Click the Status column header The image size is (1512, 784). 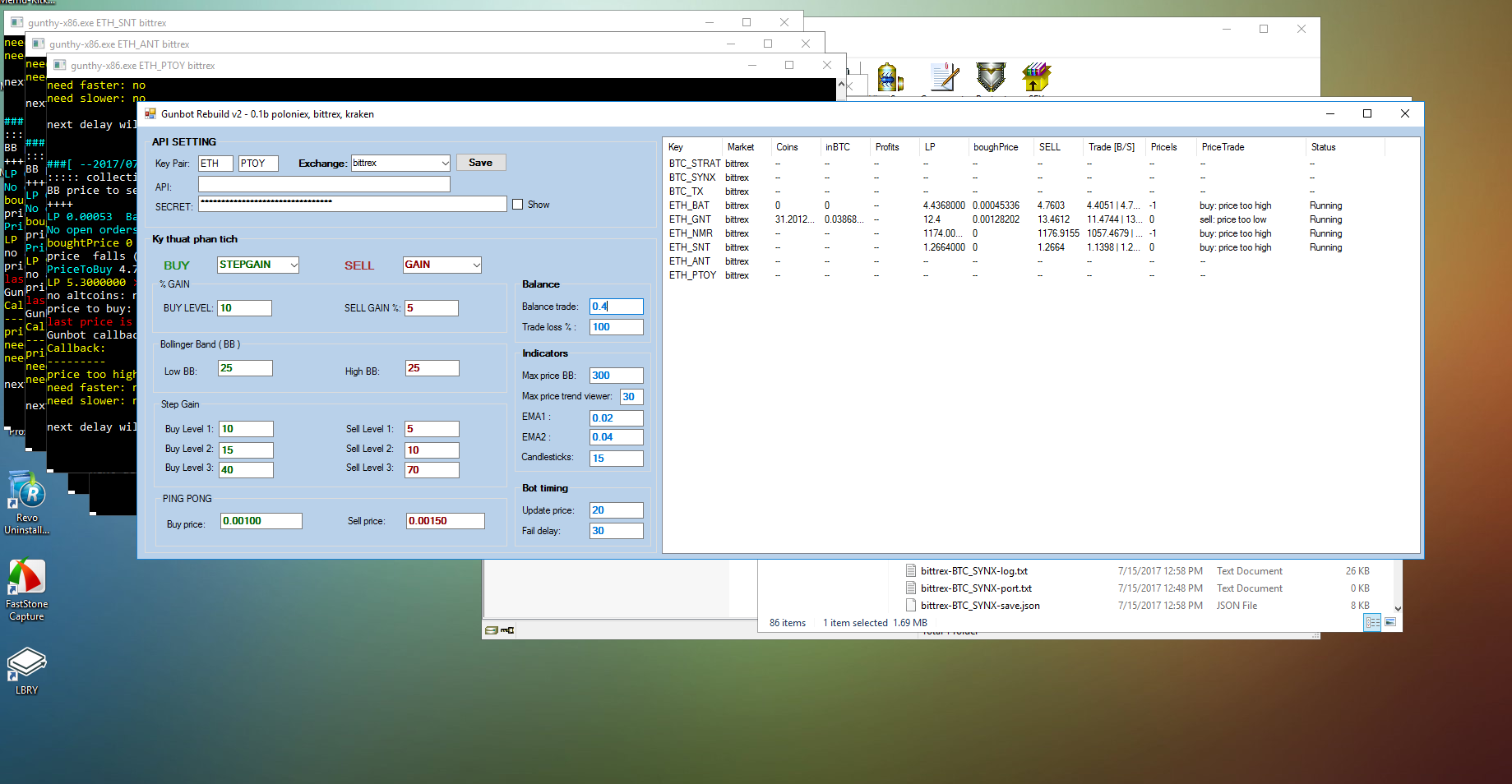click(x=1323, y=147)
